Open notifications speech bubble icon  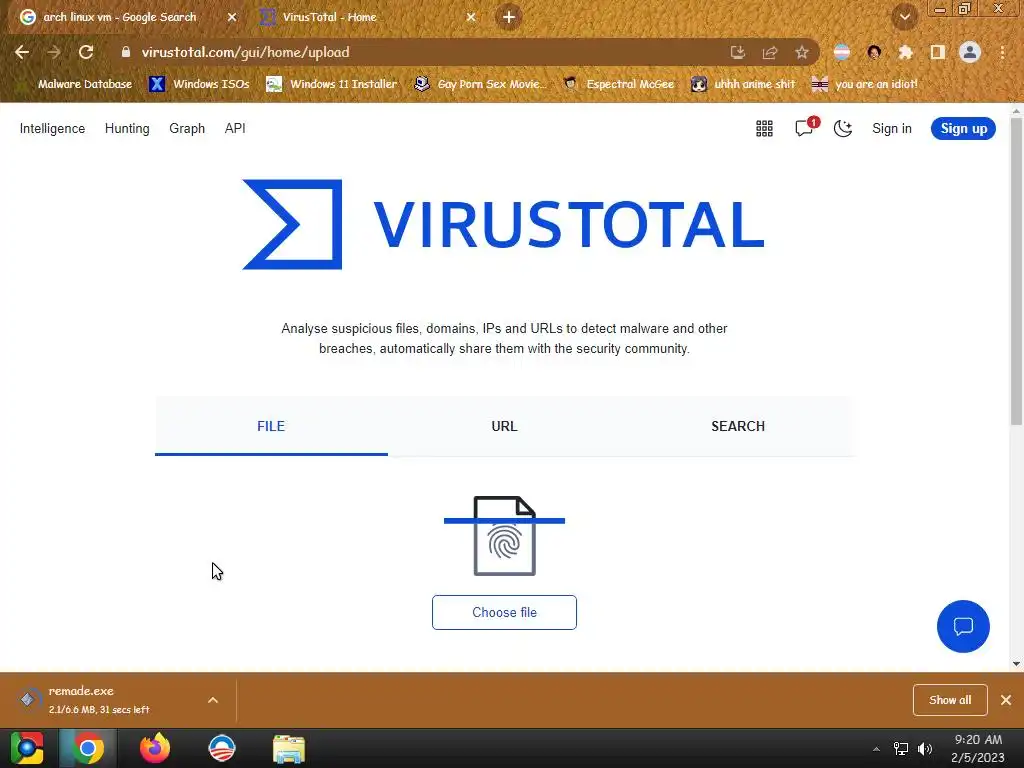805,128
